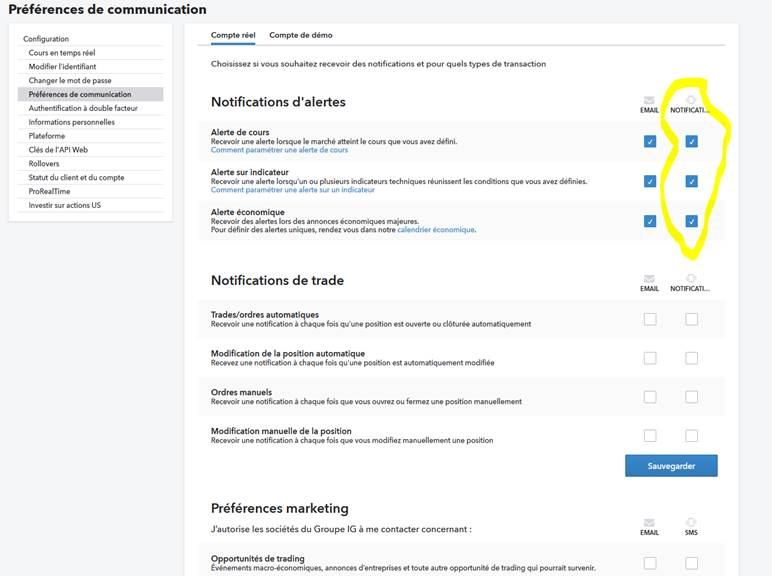This screenshot has height=576, width=772.
Task: Switch to the Compte de démo tab
Action: [x=300, y=35]
